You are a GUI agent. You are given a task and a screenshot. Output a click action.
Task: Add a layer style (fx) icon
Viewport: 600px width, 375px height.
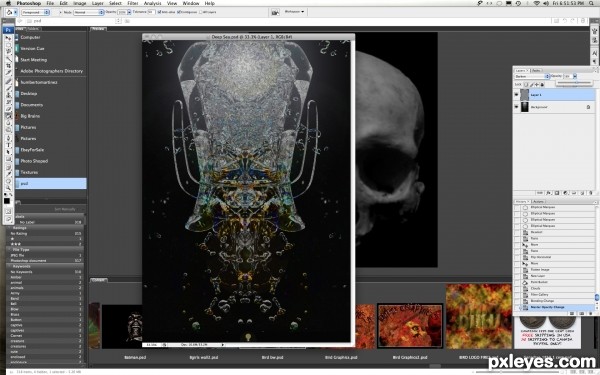548,193
